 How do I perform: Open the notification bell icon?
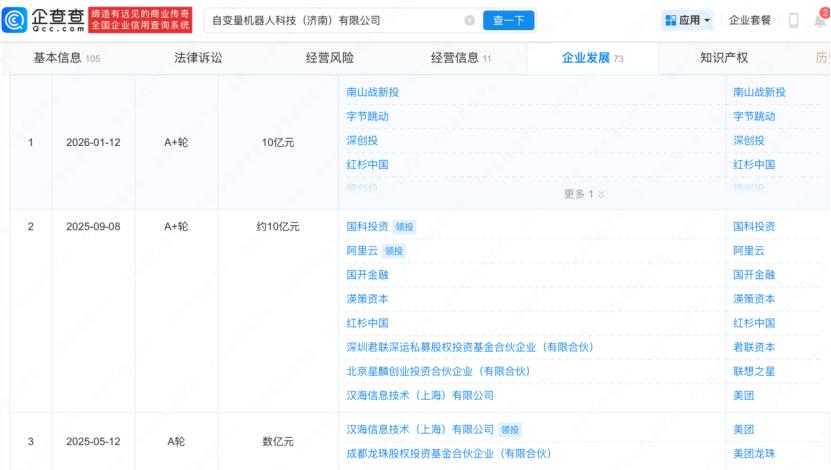[x=821, y=20]
